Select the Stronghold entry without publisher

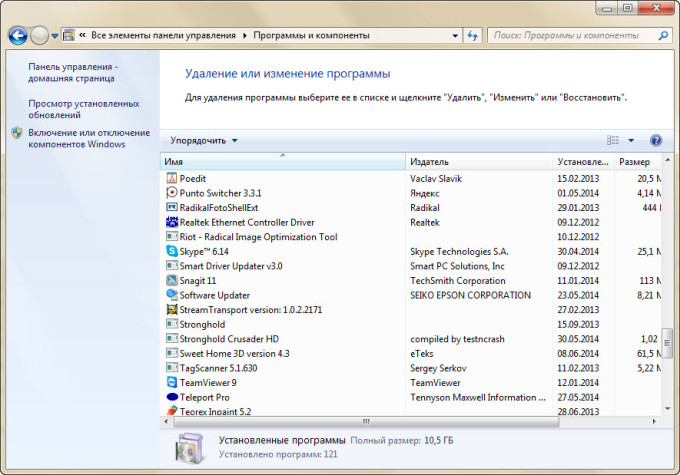202,324
